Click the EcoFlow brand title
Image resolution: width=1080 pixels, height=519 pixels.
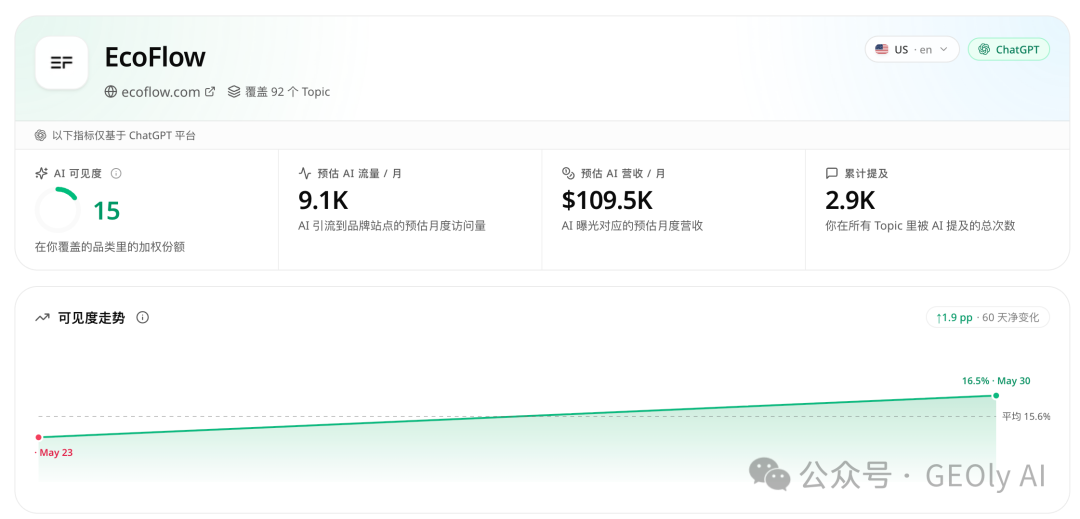point(155,56)
